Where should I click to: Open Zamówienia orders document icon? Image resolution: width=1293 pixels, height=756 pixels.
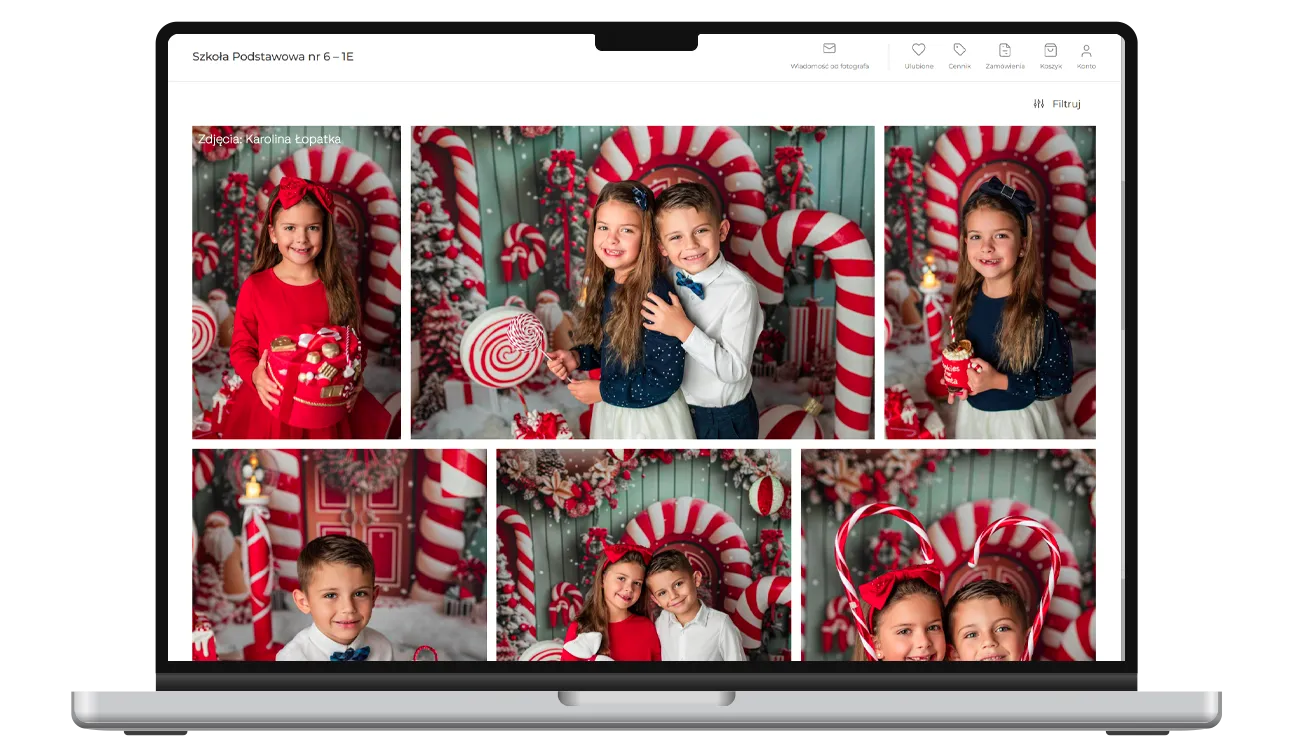tap(1004, 50)
